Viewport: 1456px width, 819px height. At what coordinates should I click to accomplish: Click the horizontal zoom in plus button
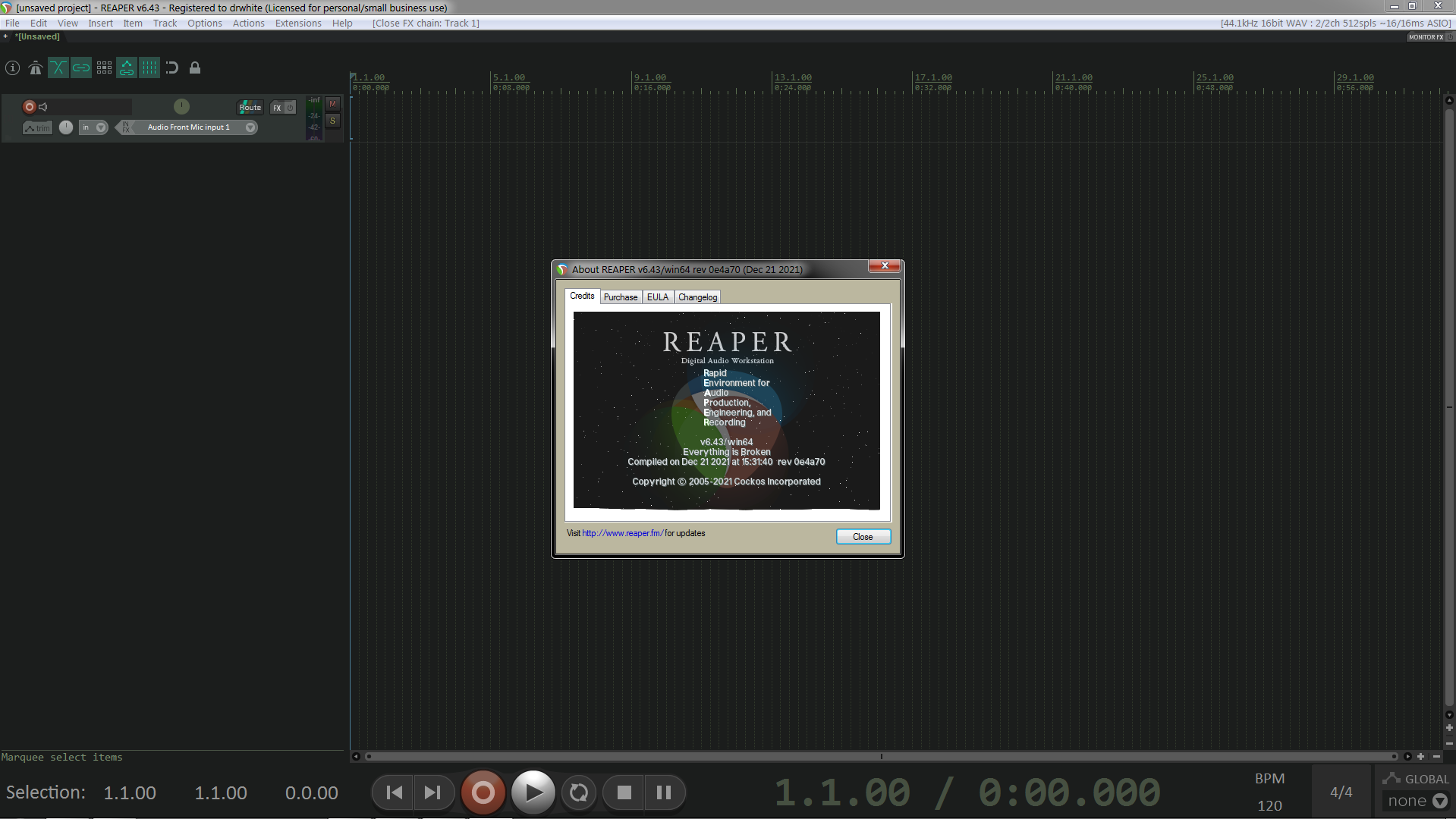[x=1421, y=757]
